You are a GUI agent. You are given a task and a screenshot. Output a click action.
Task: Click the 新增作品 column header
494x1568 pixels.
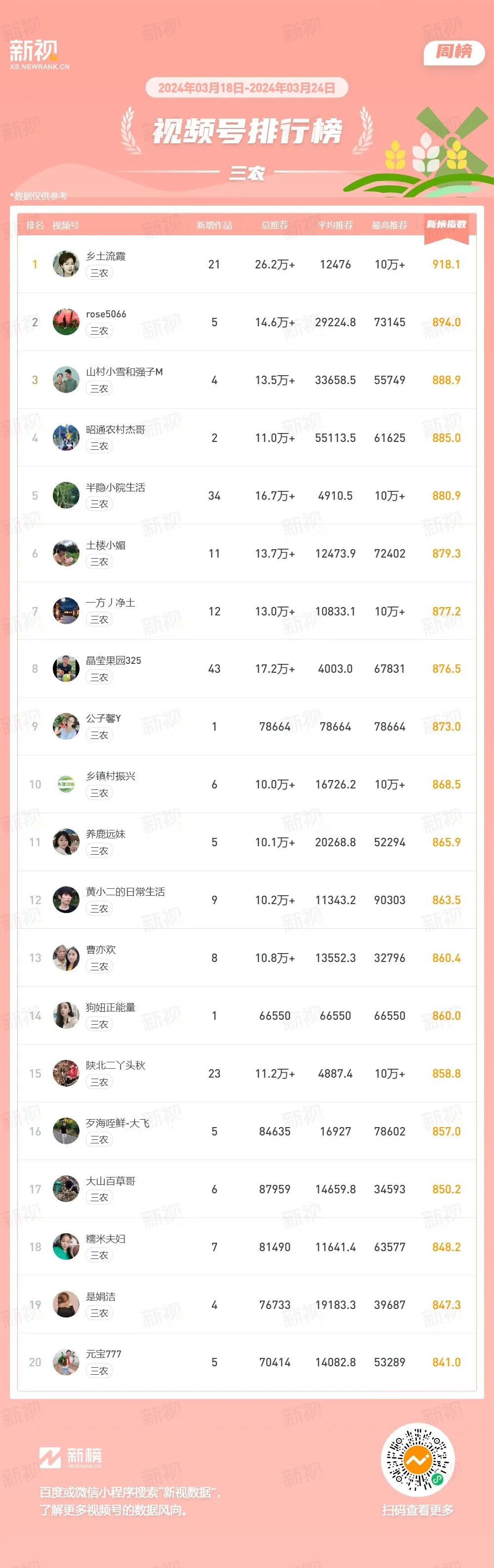tap(214, 225)
